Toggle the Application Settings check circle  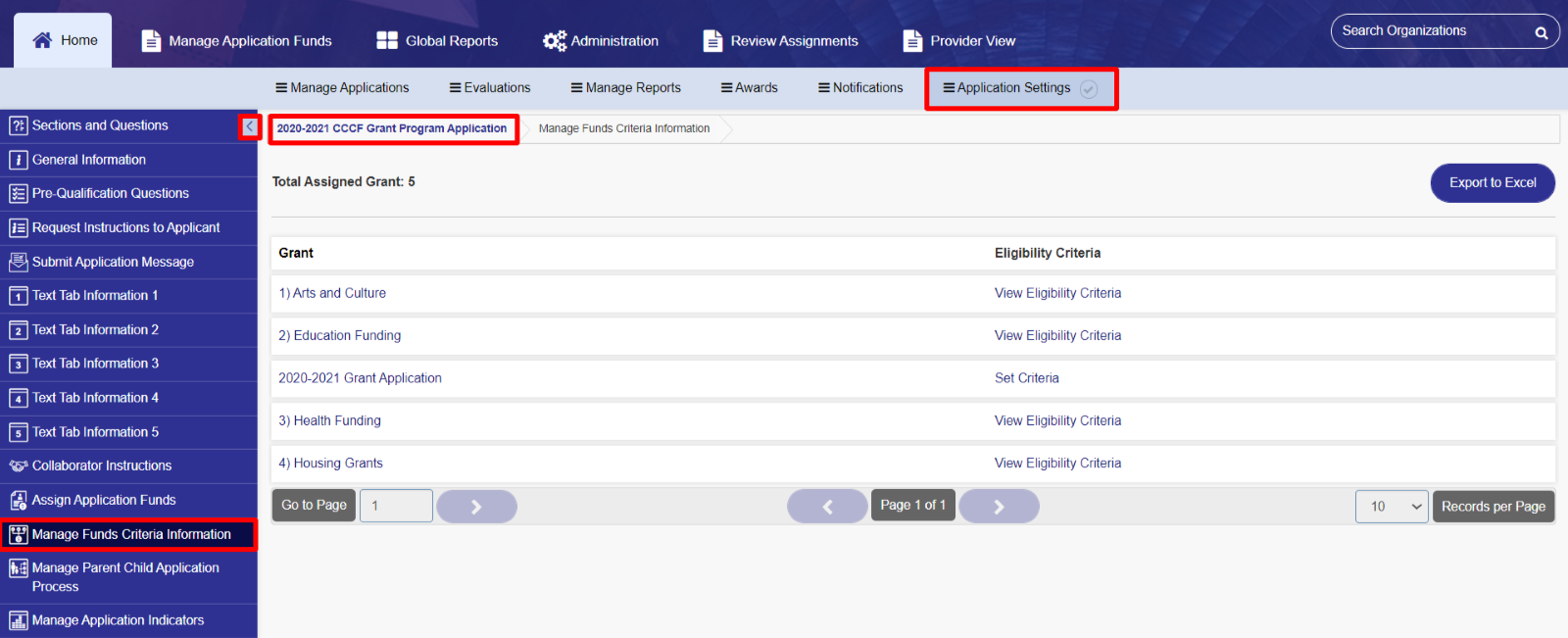coord(1089,89)
